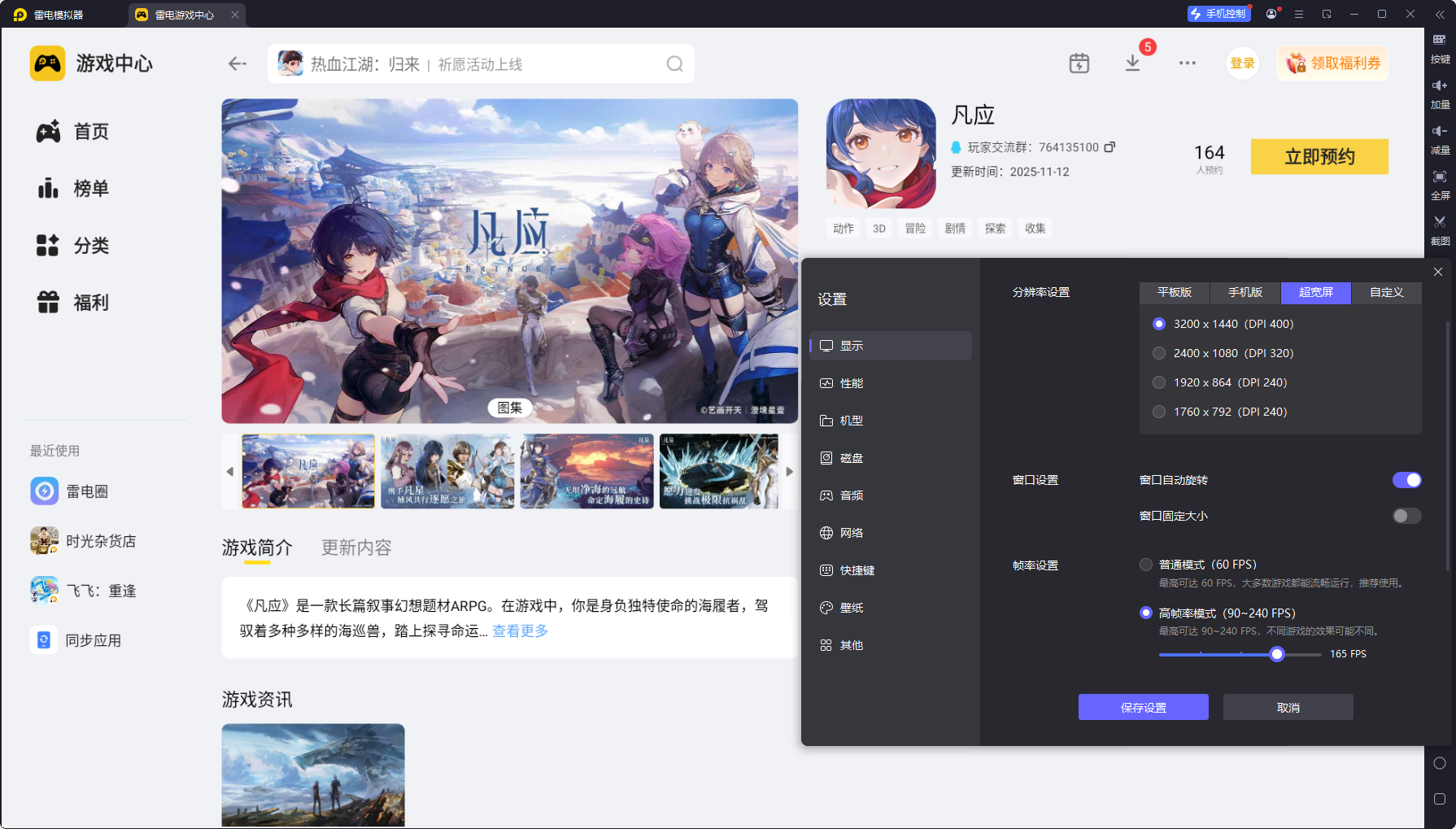The height and width of the screenshot is (829, 1456).
Task: Collapse the right sidebar with double chevron
Action: point(1440,15)
